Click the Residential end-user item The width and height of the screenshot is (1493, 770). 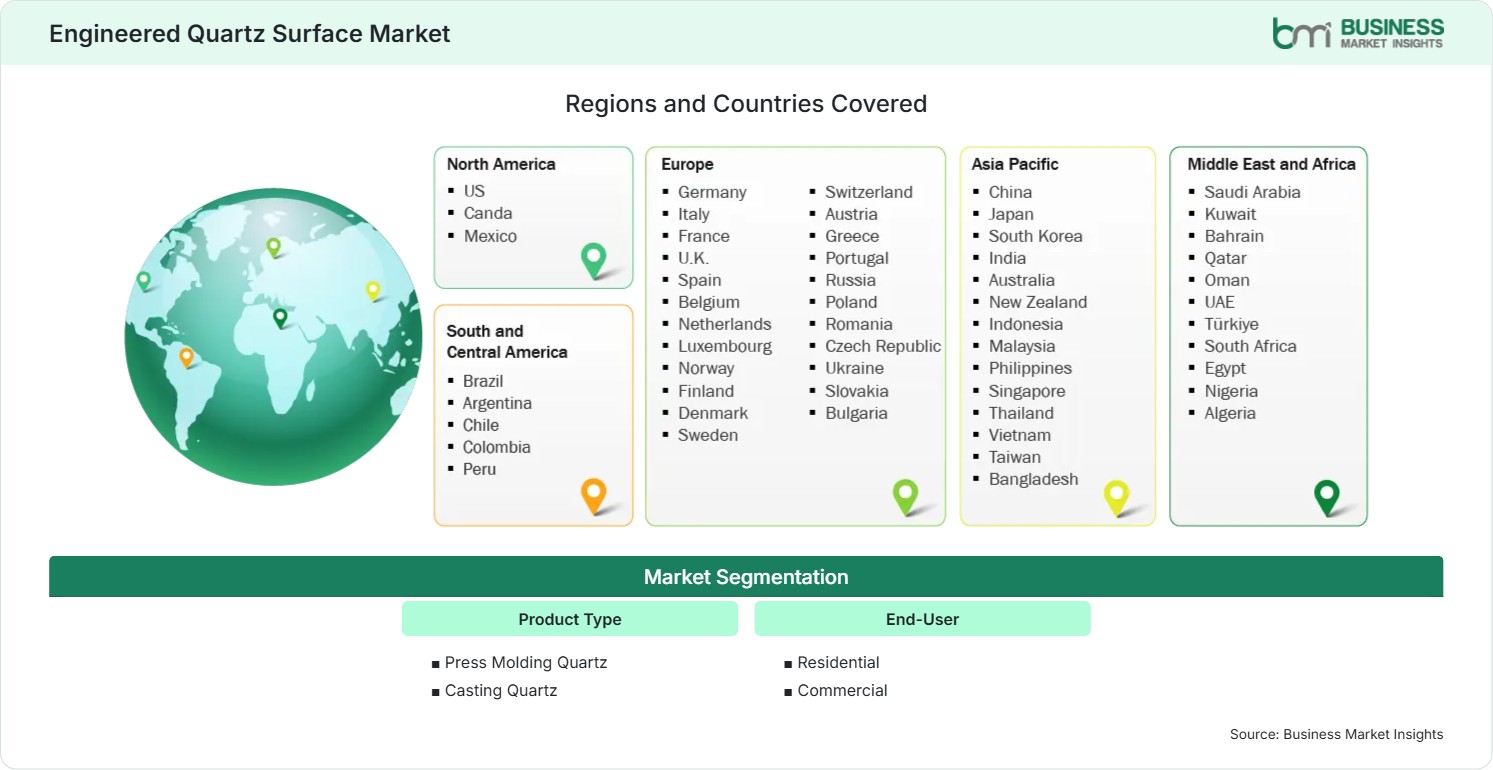839,662
